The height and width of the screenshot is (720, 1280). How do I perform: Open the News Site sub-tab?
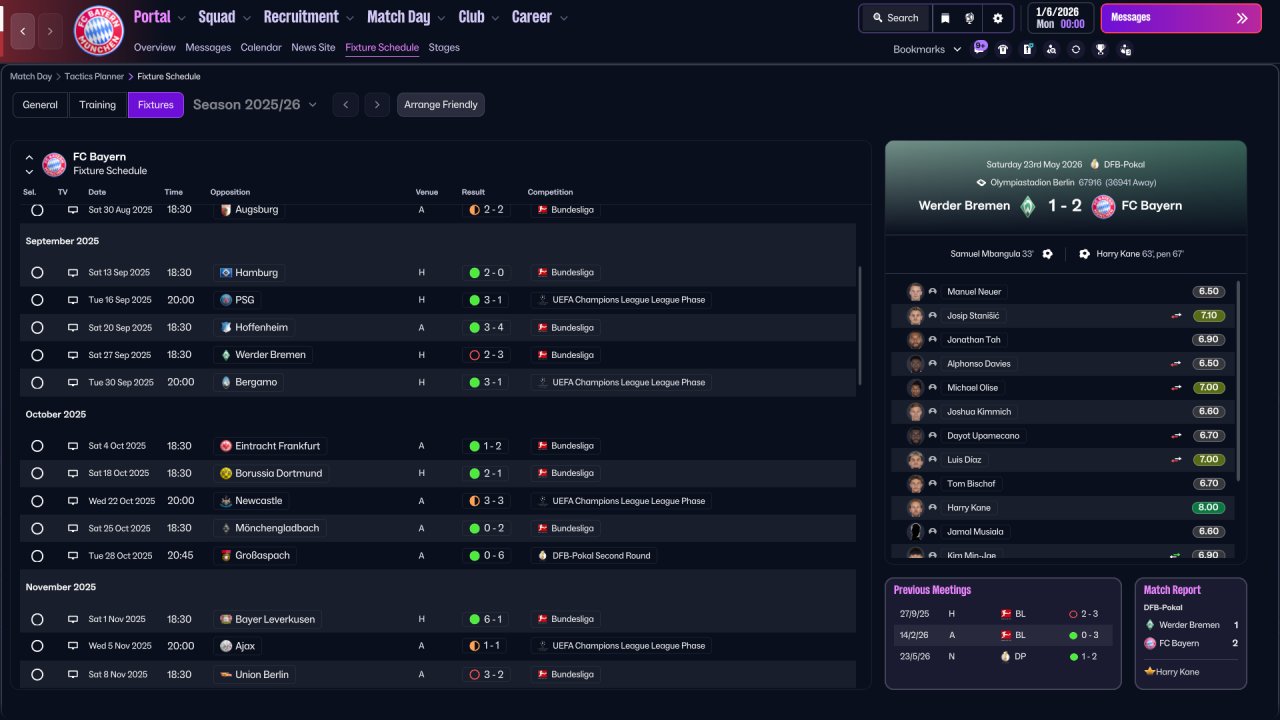click(313, 47)
